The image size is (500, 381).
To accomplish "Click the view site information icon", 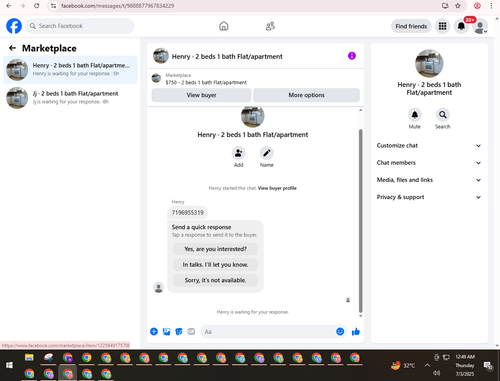I will click(x=53, y=6).
